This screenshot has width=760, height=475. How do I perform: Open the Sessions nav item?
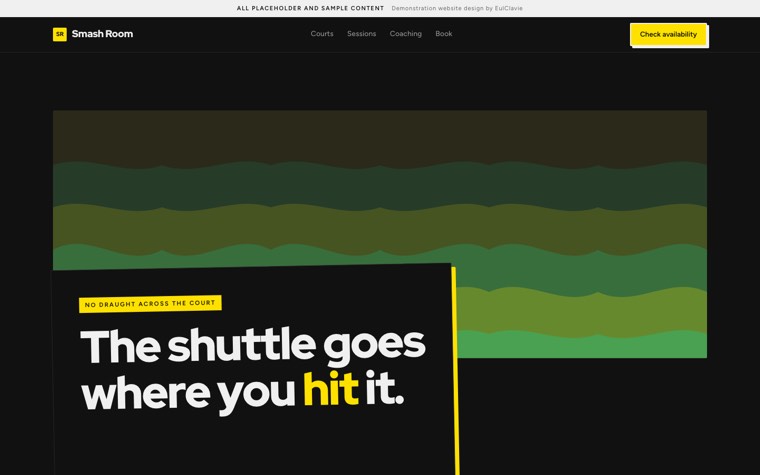(362, 34)
